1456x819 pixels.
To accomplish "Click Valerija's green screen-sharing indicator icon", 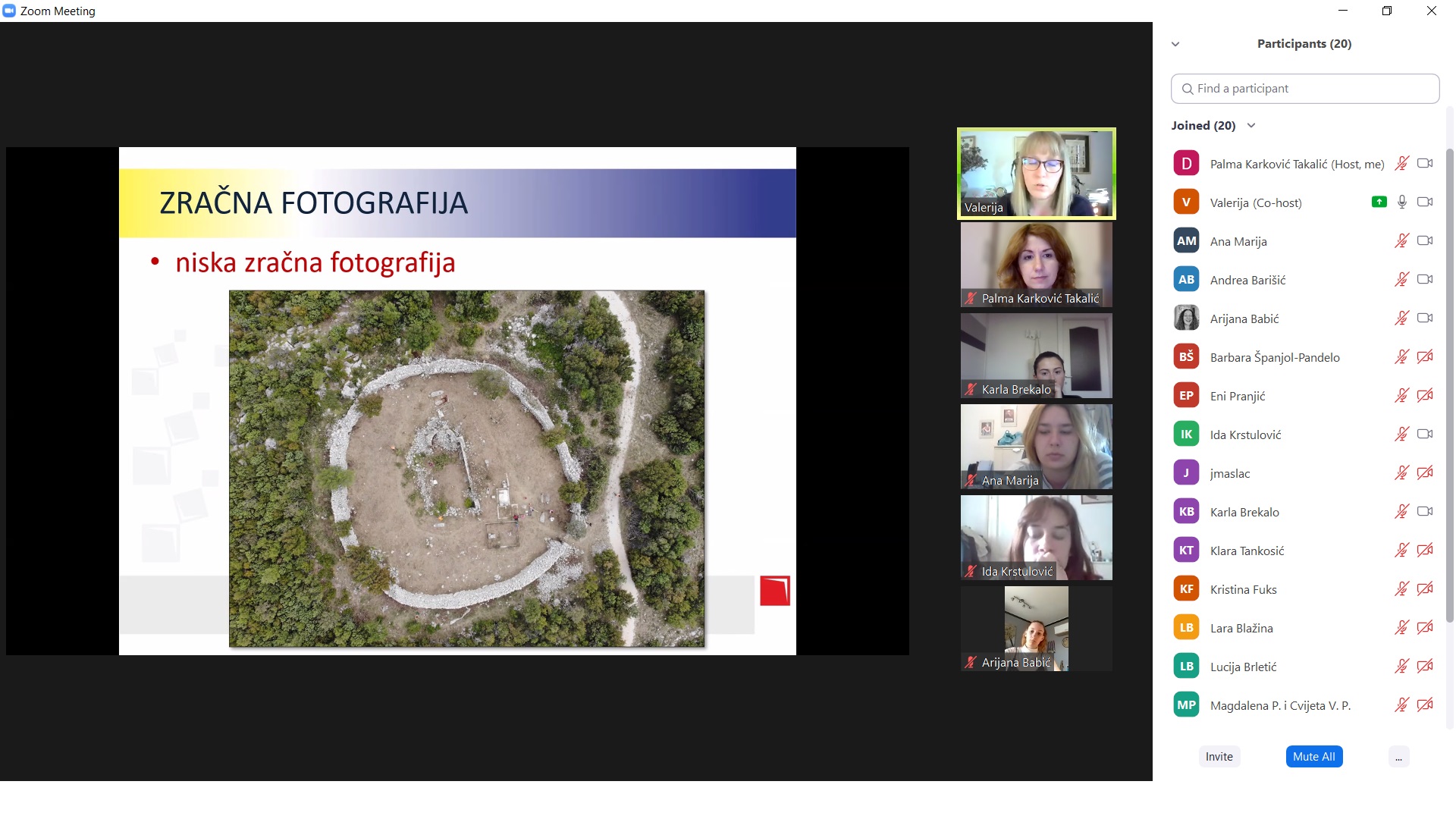I will (1379, 202).
